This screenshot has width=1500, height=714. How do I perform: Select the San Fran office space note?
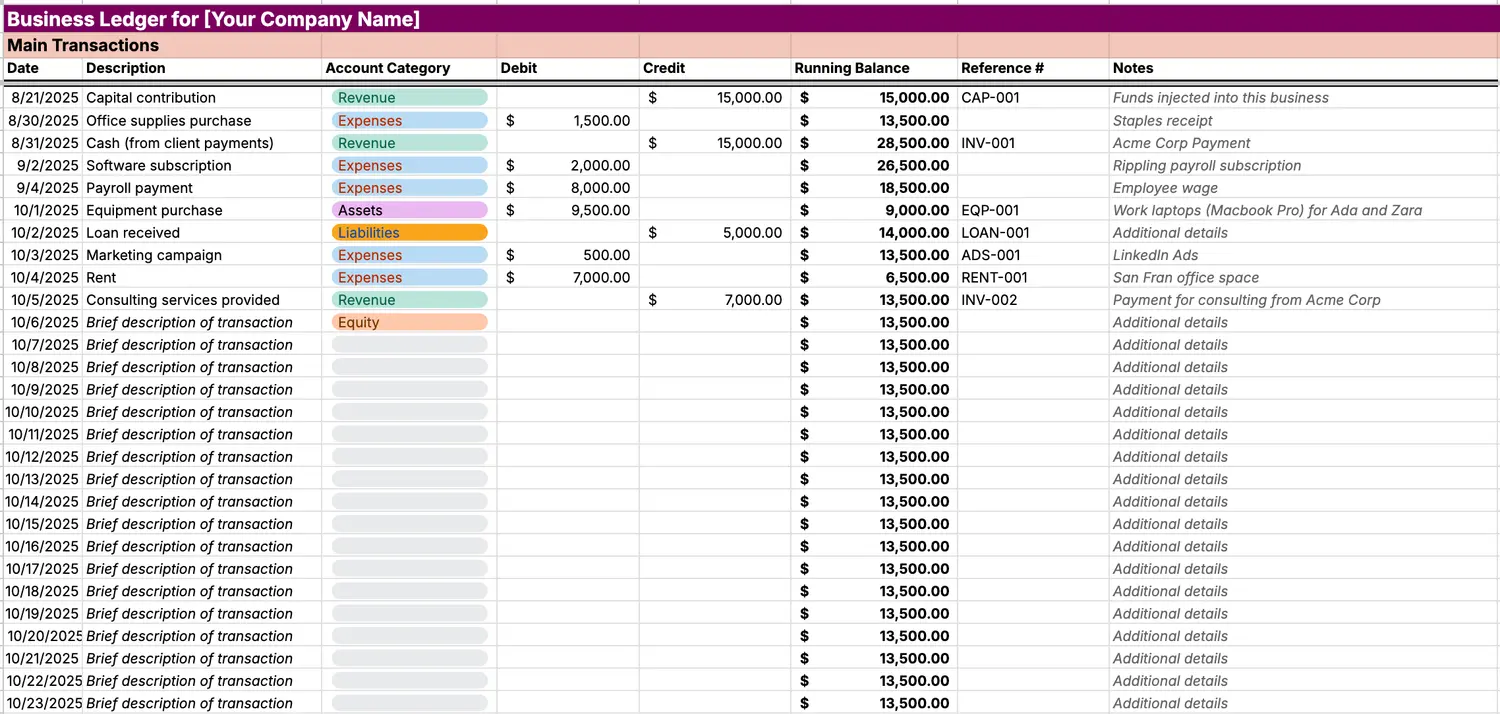tap(1304, 277)
